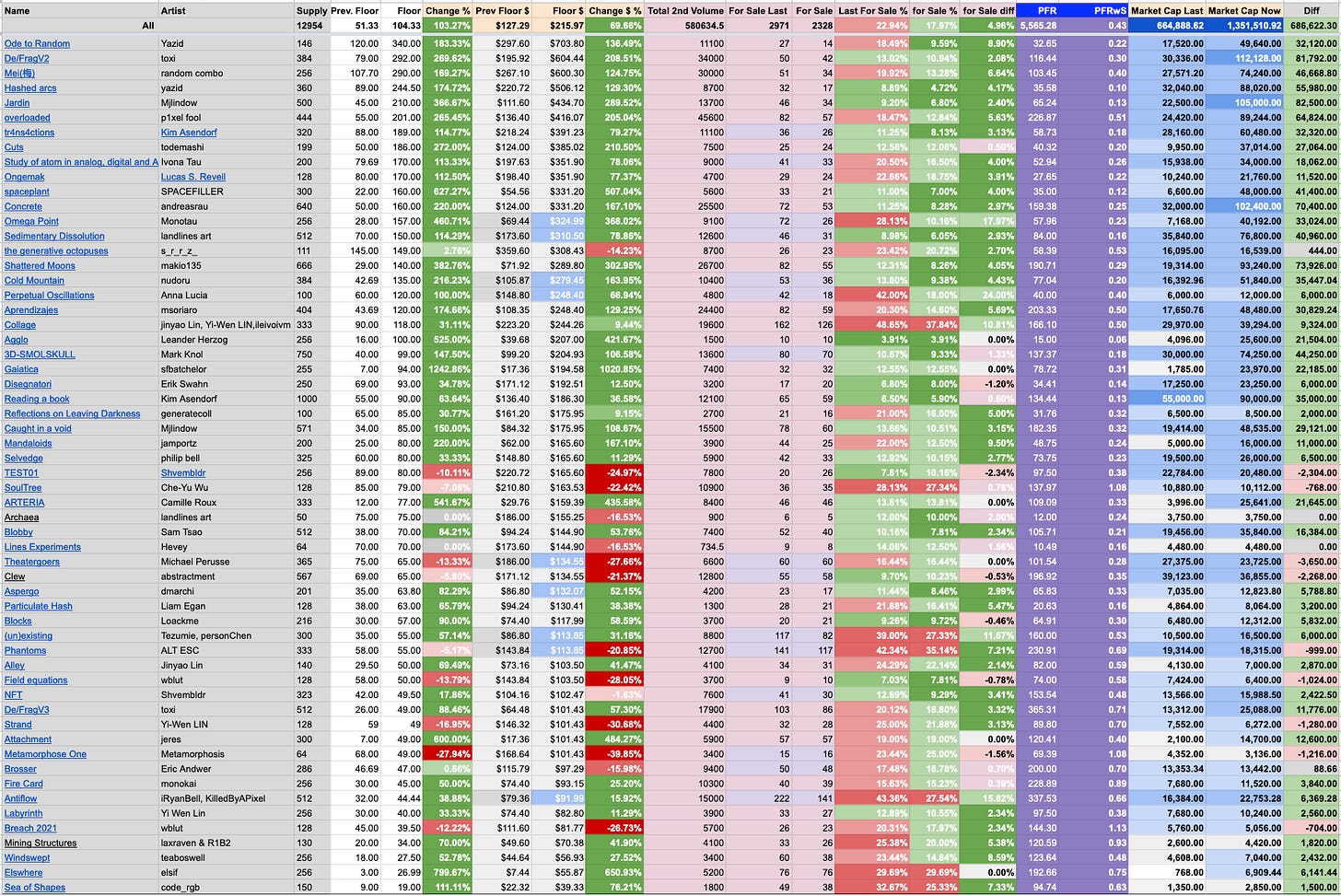Click Concrete market cap now 102,400.00

point(1244,206)
